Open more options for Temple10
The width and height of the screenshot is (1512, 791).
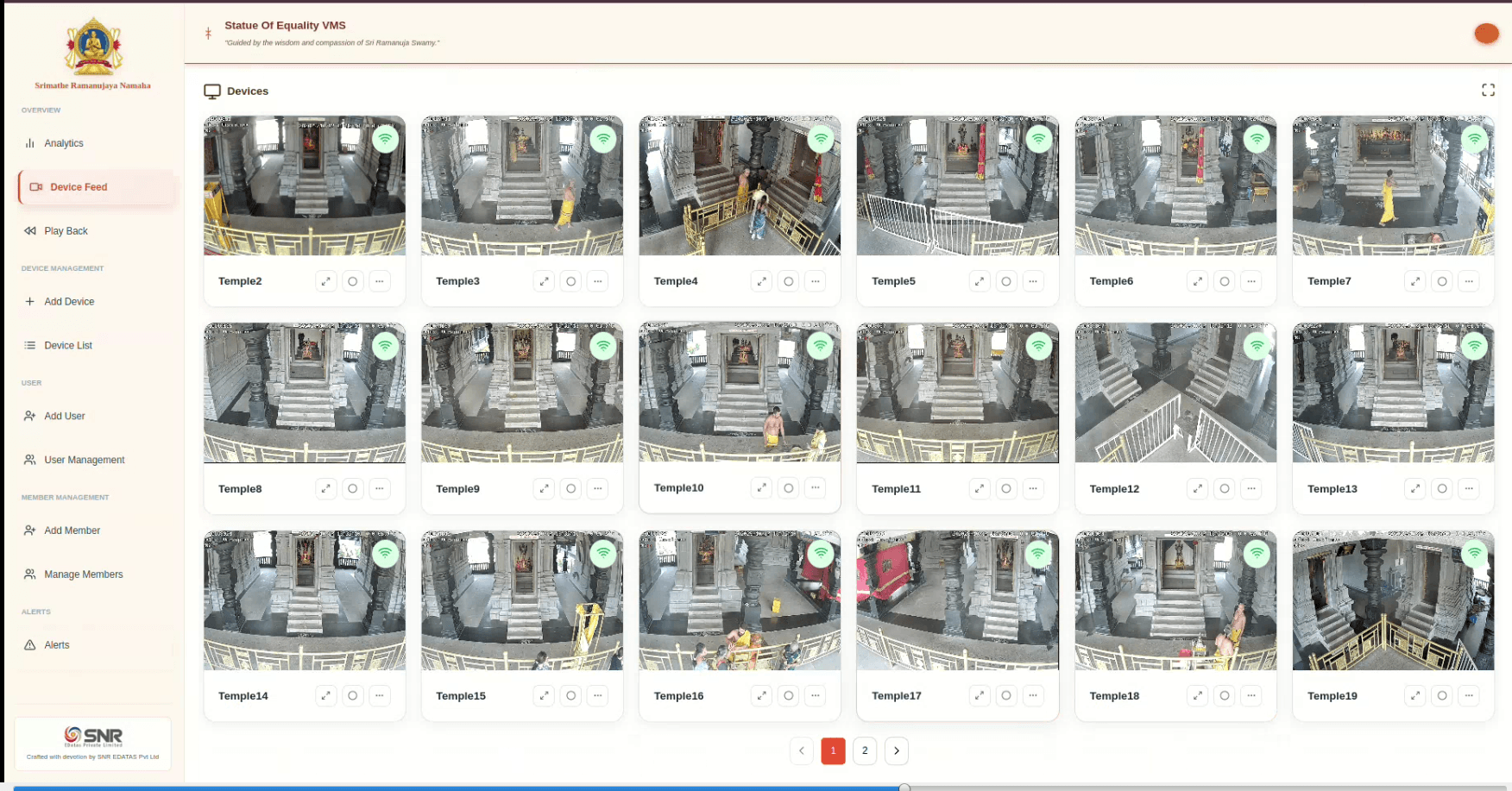tap(815, 488)
